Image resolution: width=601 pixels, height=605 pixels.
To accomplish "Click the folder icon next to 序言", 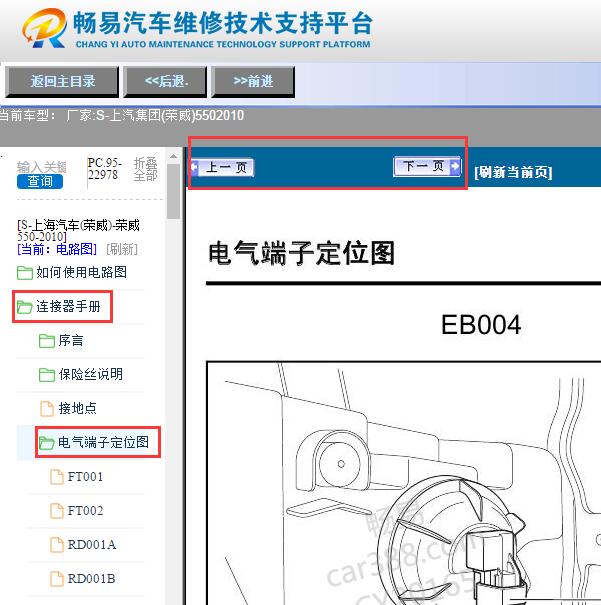I will click(x=47, y=341).
